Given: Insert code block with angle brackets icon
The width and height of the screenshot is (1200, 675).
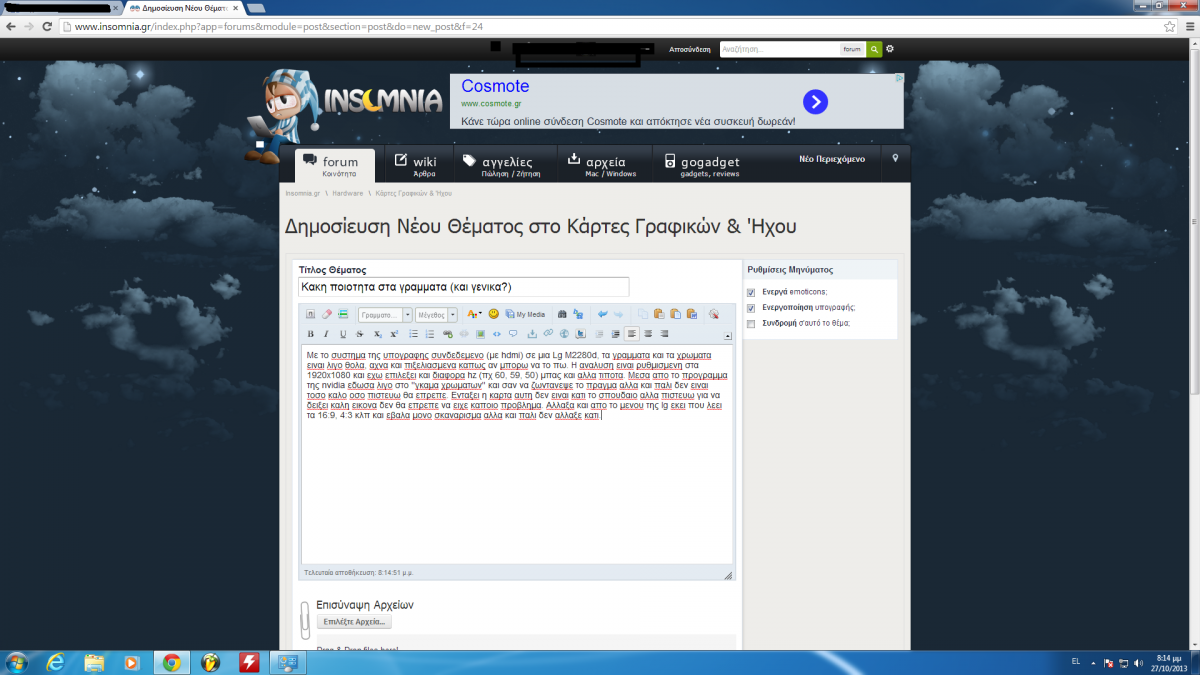Looking at the screenshot, I should pos(497,333).
